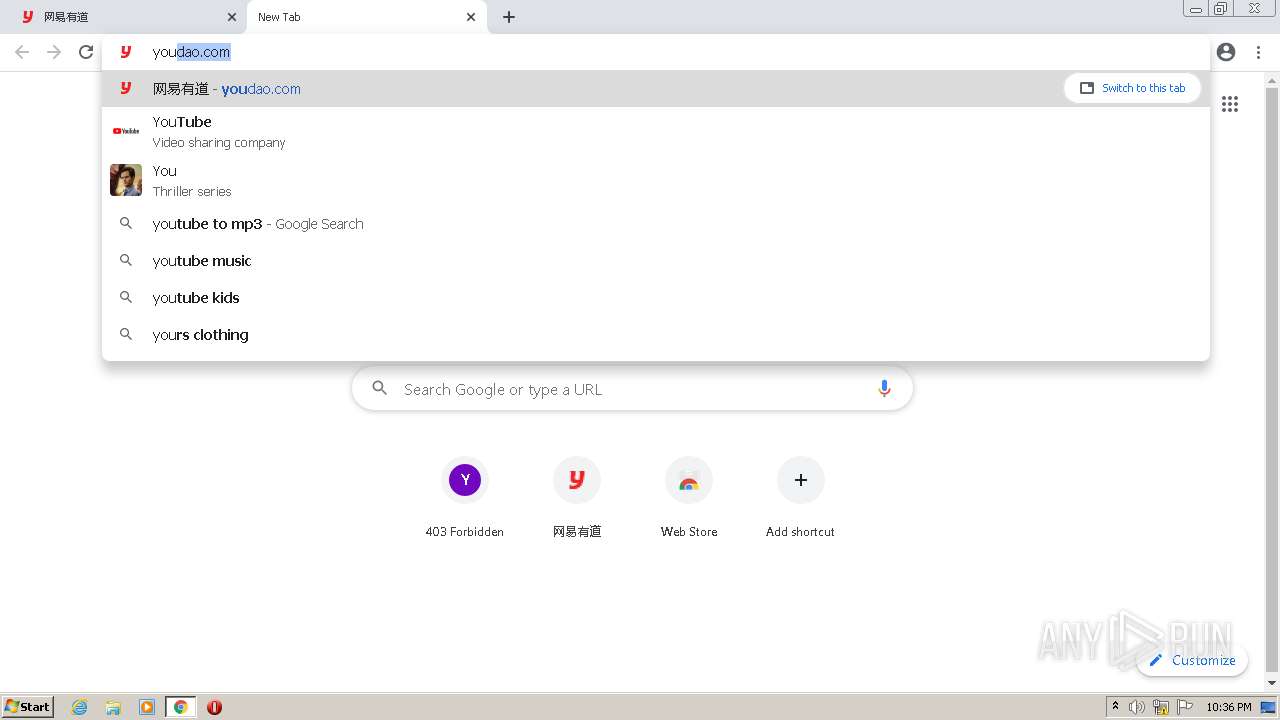This screenshot has height=720, width=1280.
Task: Select the youtube music suggestion
Action: click(x=655, y=261)
